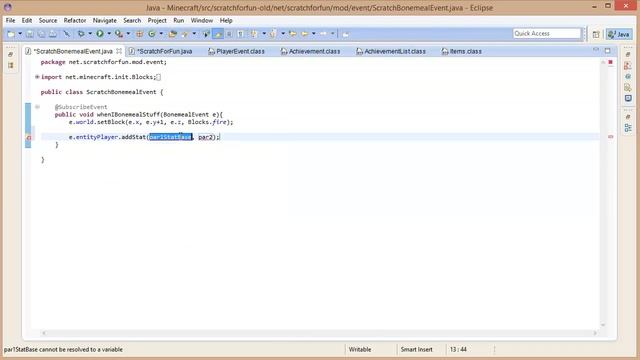Click inside the Quick Access field
This screenshot has width=640, height=360.
[x=547, y=33]
